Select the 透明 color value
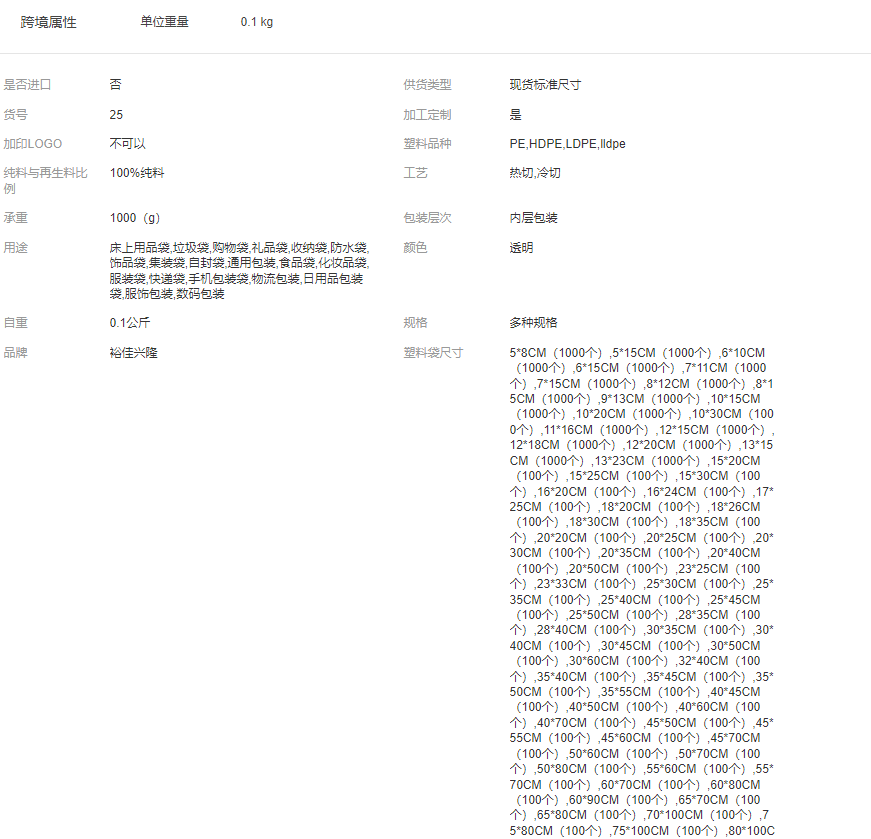871x839 pixels. pos(521,248)
